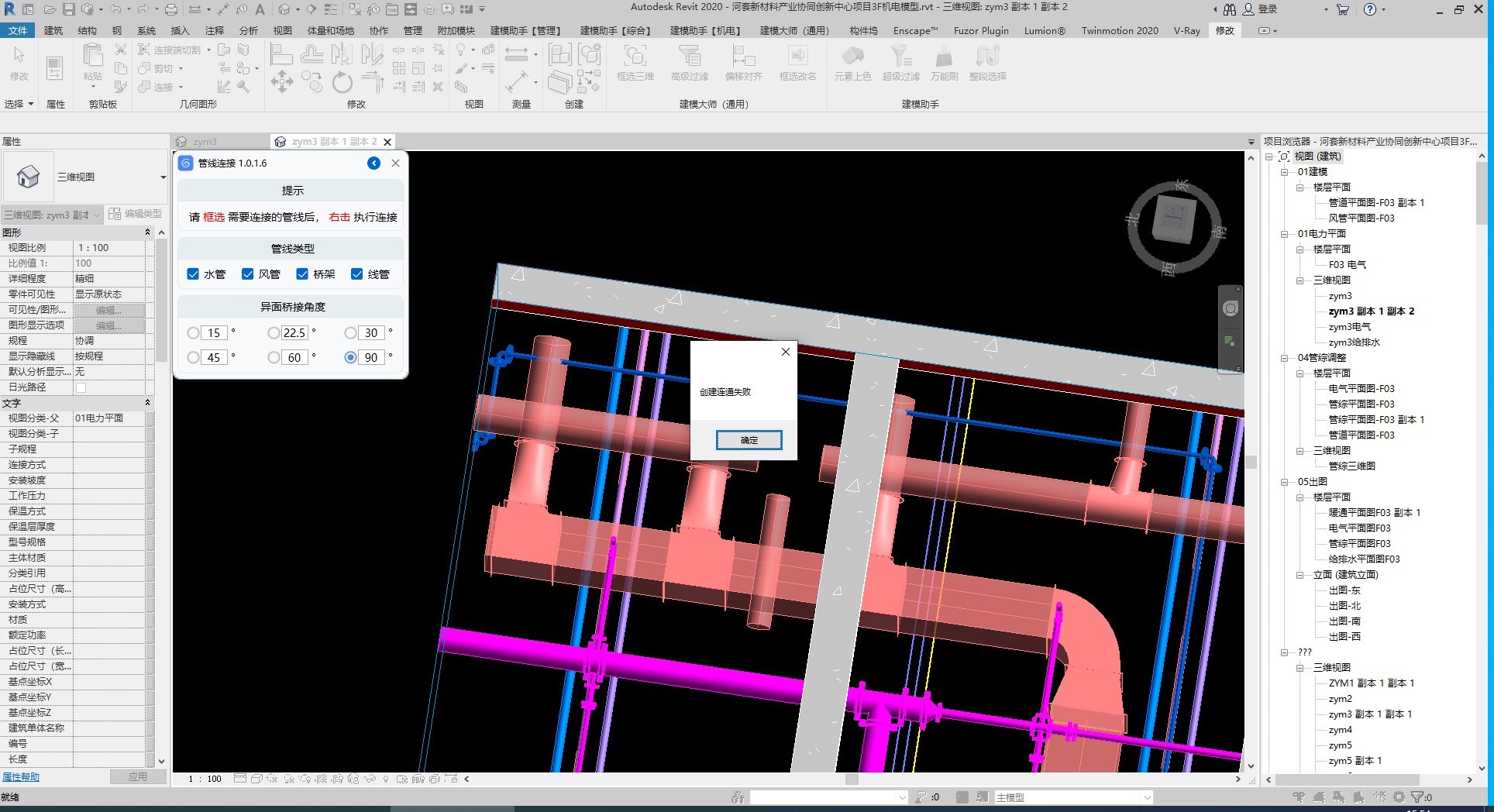
Task: Select the 45 degree radio button
Action: click(x=193, y=357)
